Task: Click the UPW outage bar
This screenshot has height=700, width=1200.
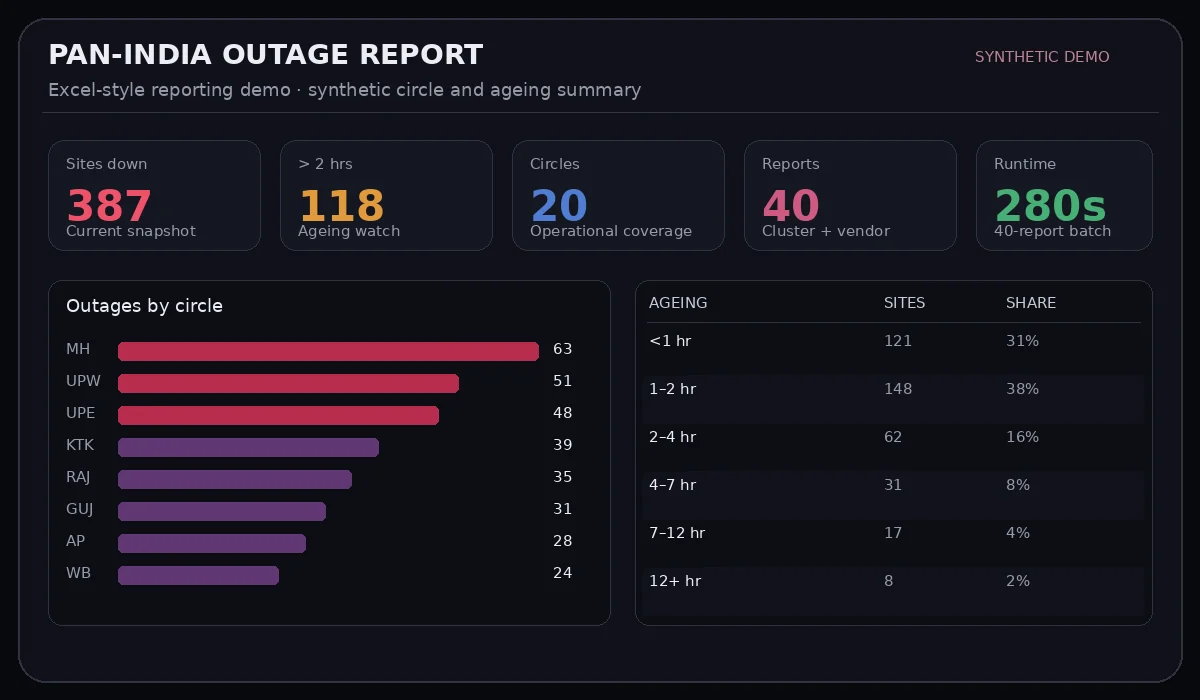Action: click(x=288, y=383)
